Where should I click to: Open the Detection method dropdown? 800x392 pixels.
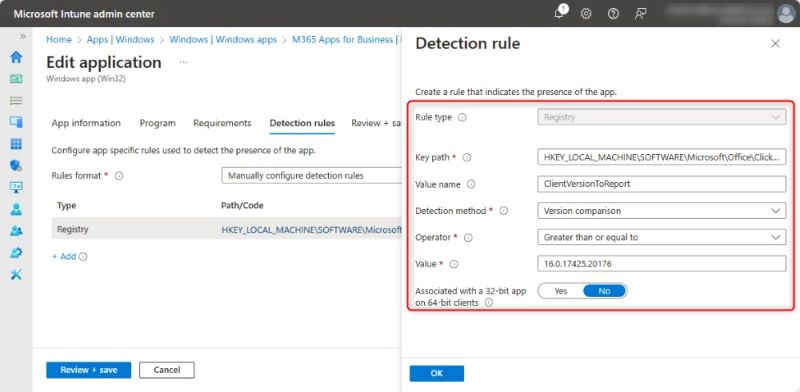(662, 210)
